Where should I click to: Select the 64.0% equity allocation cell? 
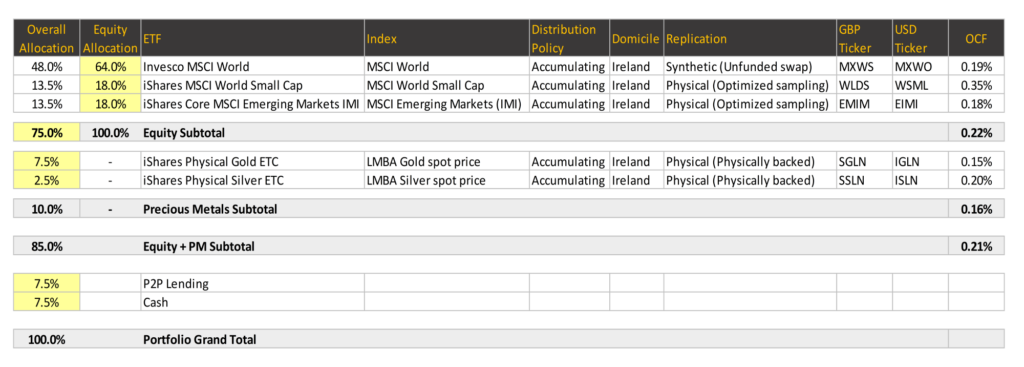coord(110,66)
